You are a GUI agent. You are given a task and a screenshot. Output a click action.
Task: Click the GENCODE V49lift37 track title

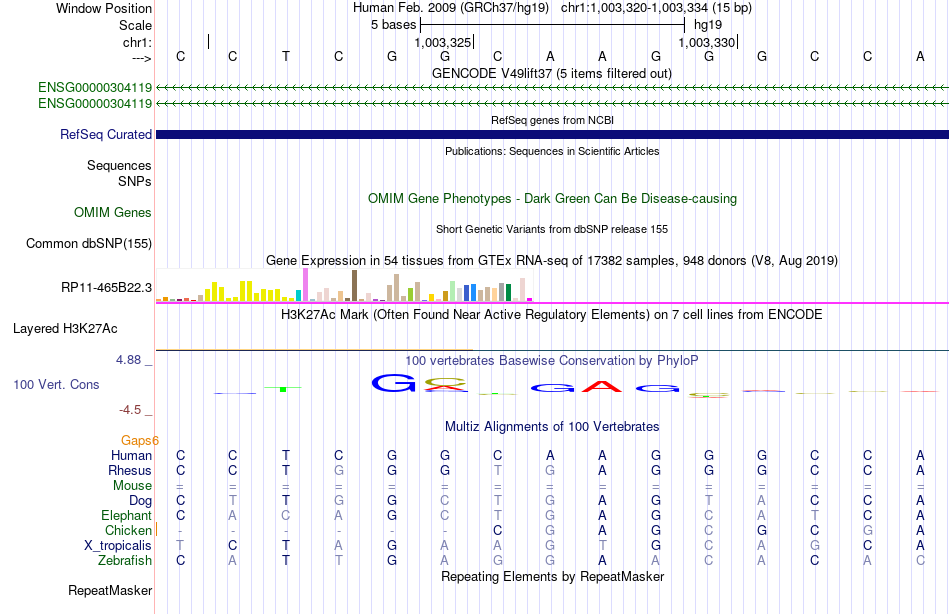tap(552, 73)
